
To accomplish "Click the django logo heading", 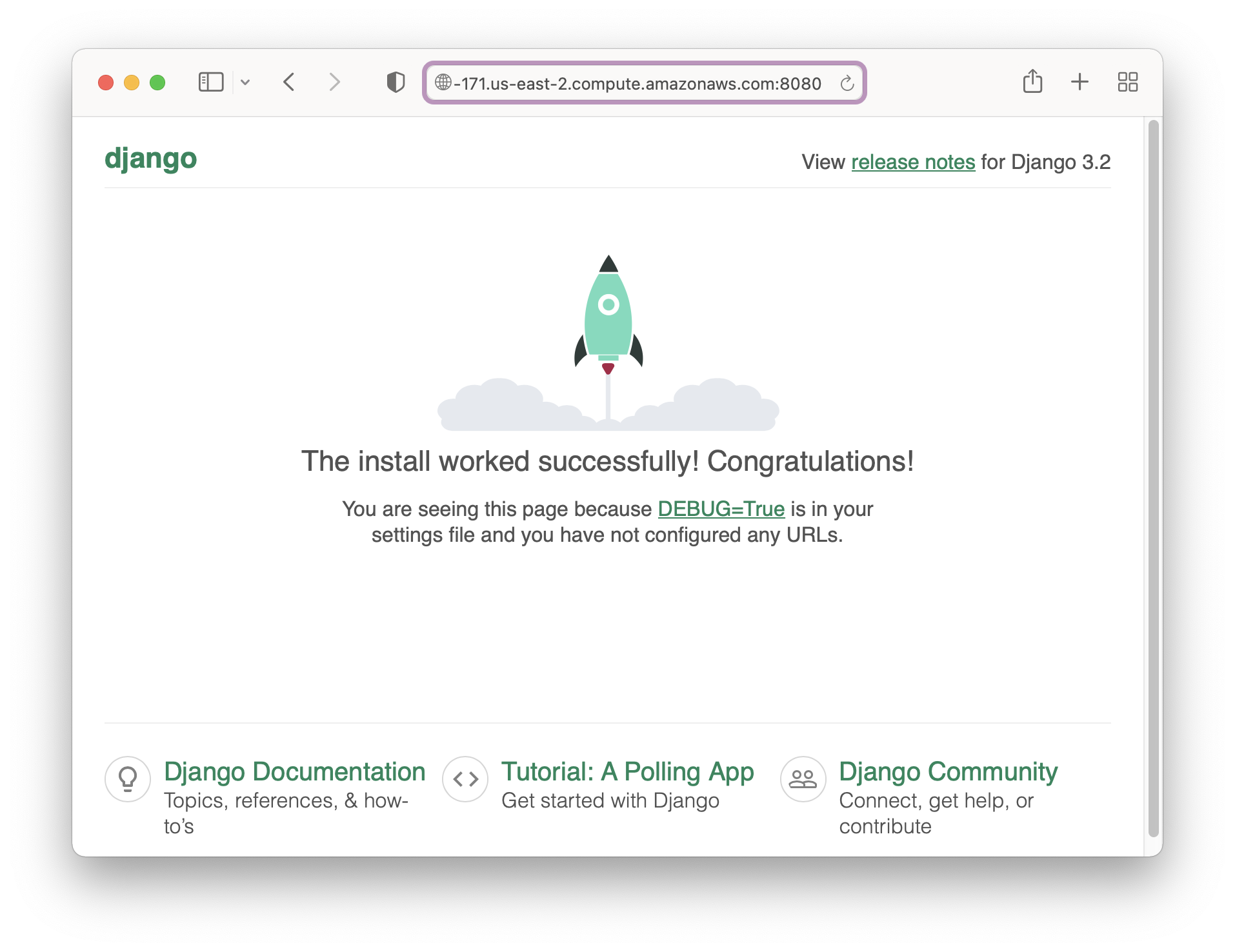I will tap(150, 159).
